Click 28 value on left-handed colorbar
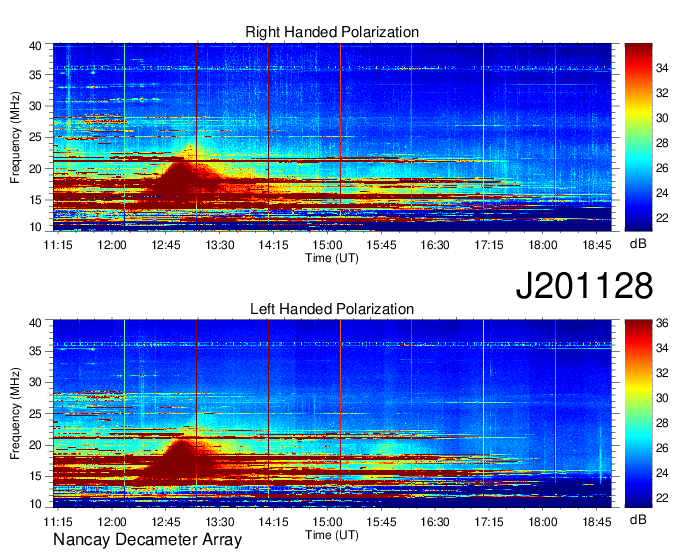 [662, 423]
